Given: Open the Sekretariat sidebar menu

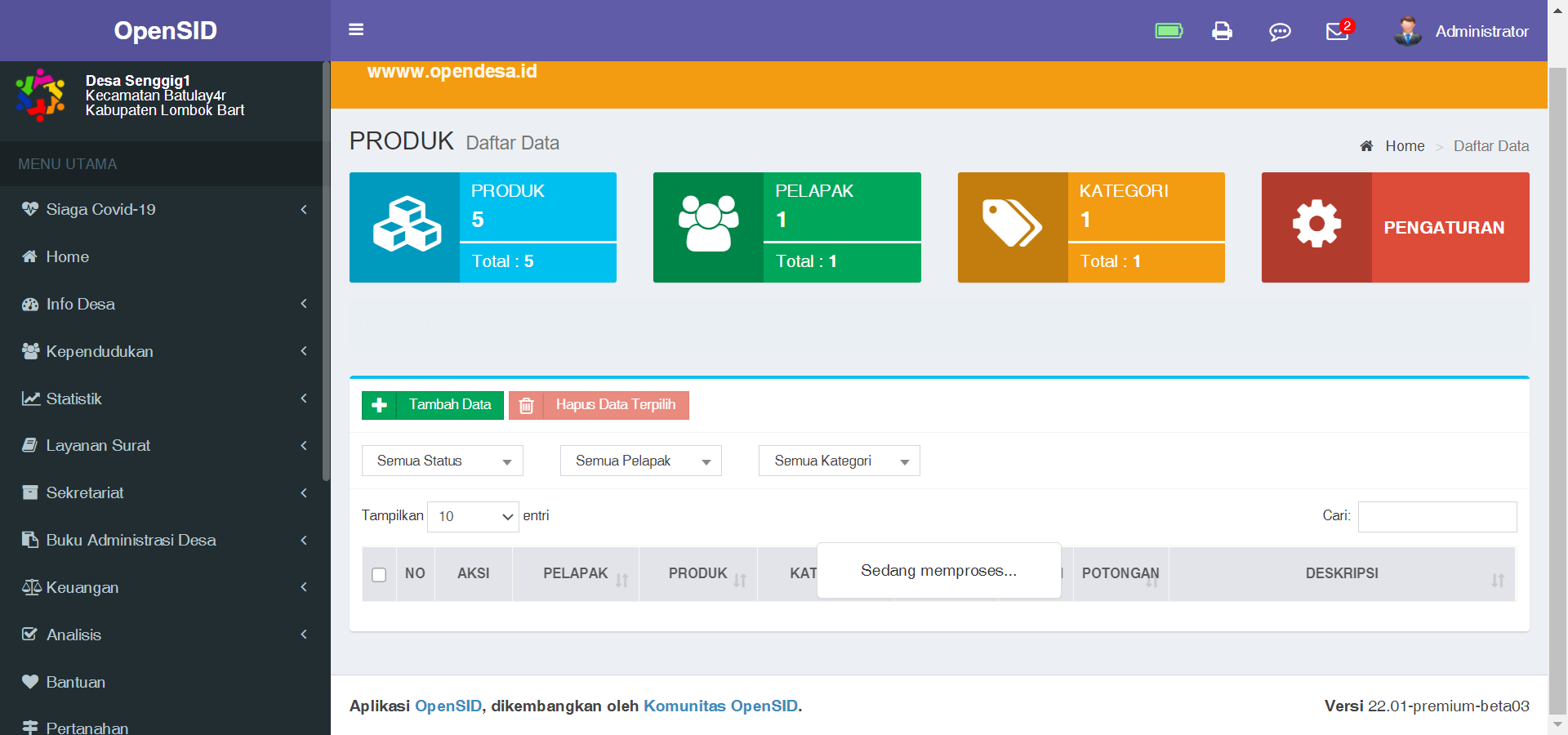Looking at the screenshot, I should point(163,493).
